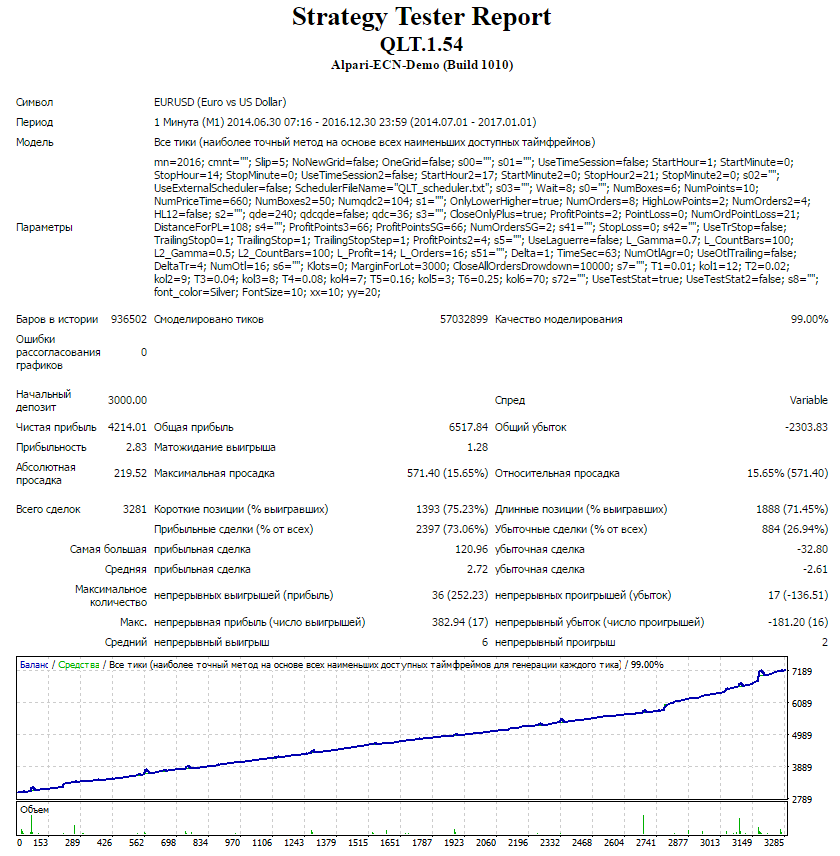The width and height of the screenshot is (840, 856).
Task: Click the 'Модель' label
Action: [34, 142]
